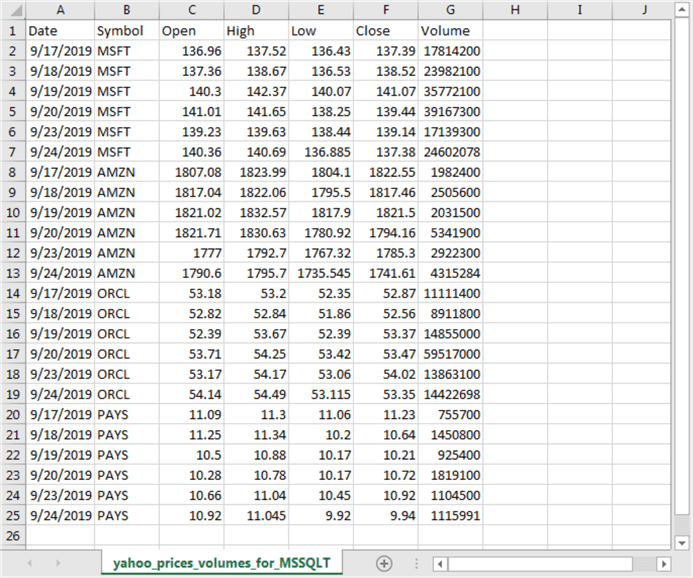This screenshot has height=578, width=693.
Task: Click cell with Close value 54.02
Action: (385, 374)
